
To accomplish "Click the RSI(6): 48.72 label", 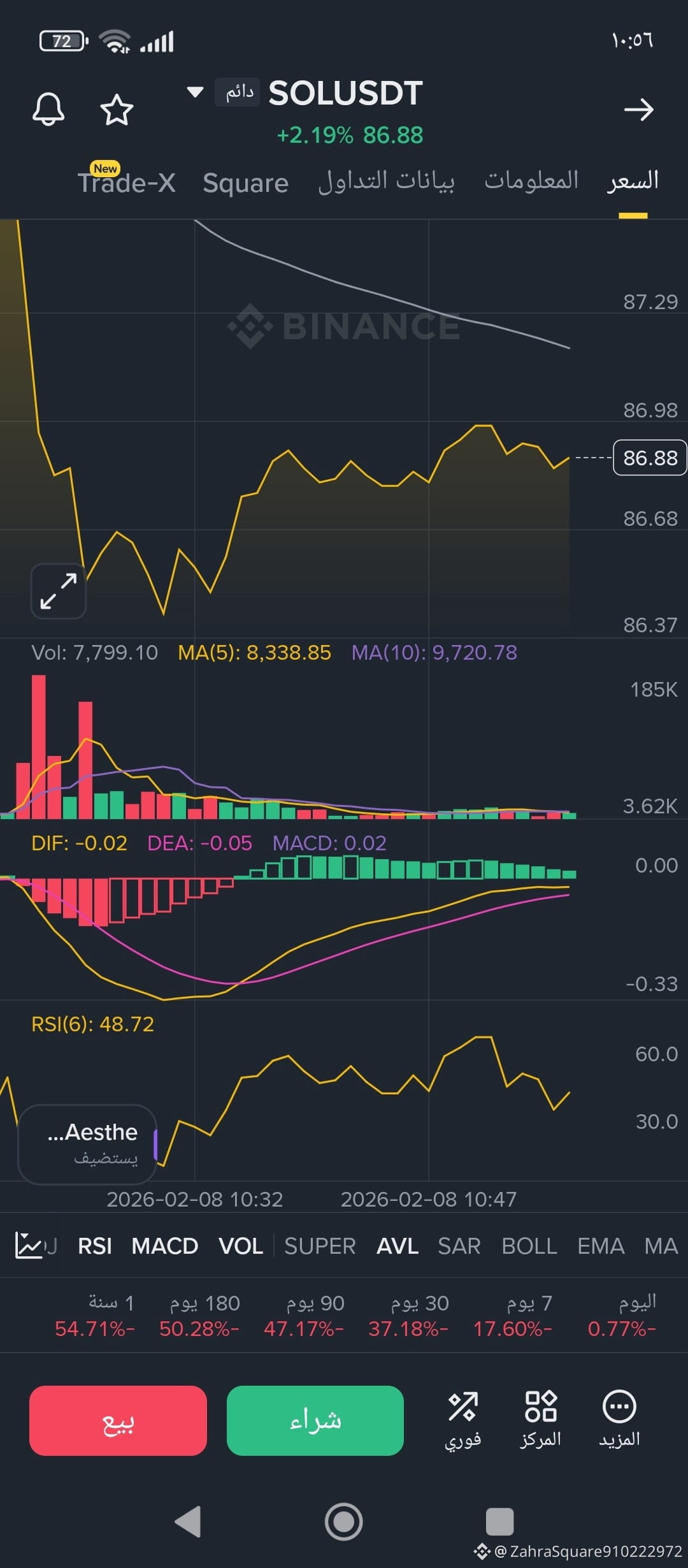I will pos(92,1024).
